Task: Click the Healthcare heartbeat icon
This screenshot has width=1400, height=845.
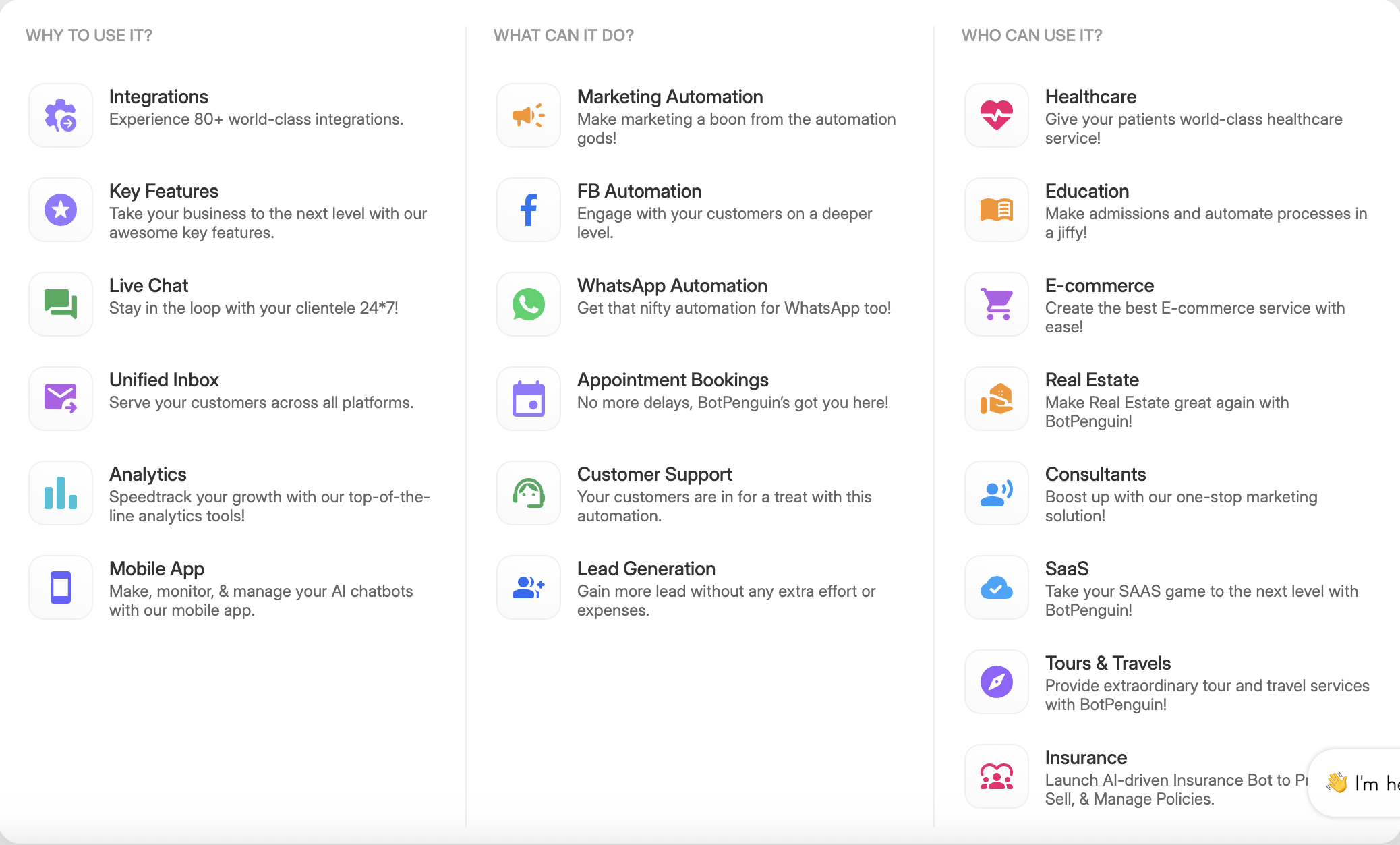Action: (997, 115)
